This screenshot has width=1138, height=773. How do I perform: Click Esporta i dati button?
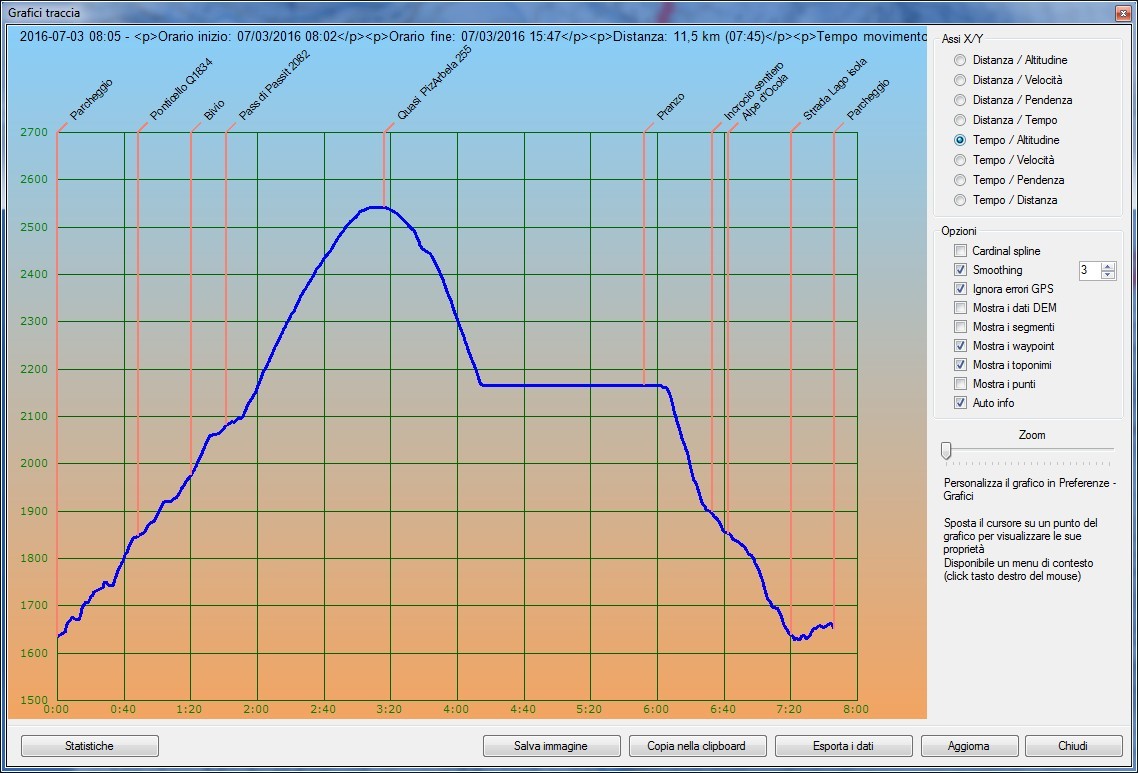pyautogui.click(x=843, y=746)
